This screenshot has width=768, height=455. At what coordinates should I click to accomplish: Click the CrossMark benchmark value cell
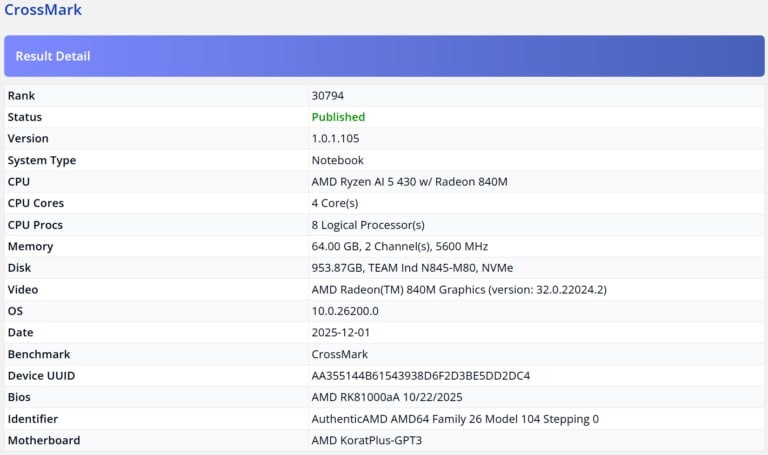339,354
